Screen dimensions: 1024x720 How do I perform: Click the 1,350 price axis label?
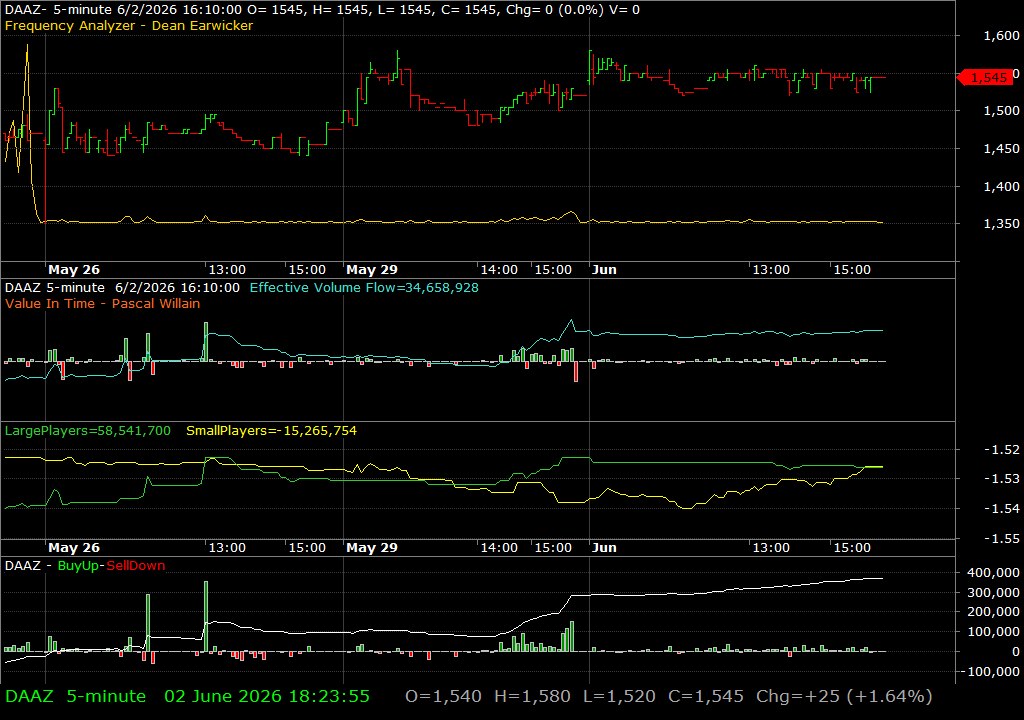point(1001,223)
